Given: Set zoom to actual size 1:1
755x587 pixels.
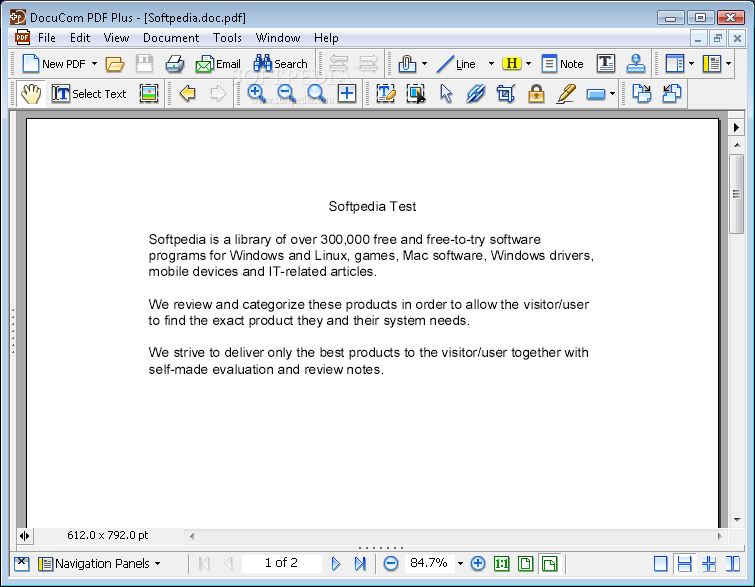Looking at the screenshot, I should pyautogui.click(x=502, y=563).
